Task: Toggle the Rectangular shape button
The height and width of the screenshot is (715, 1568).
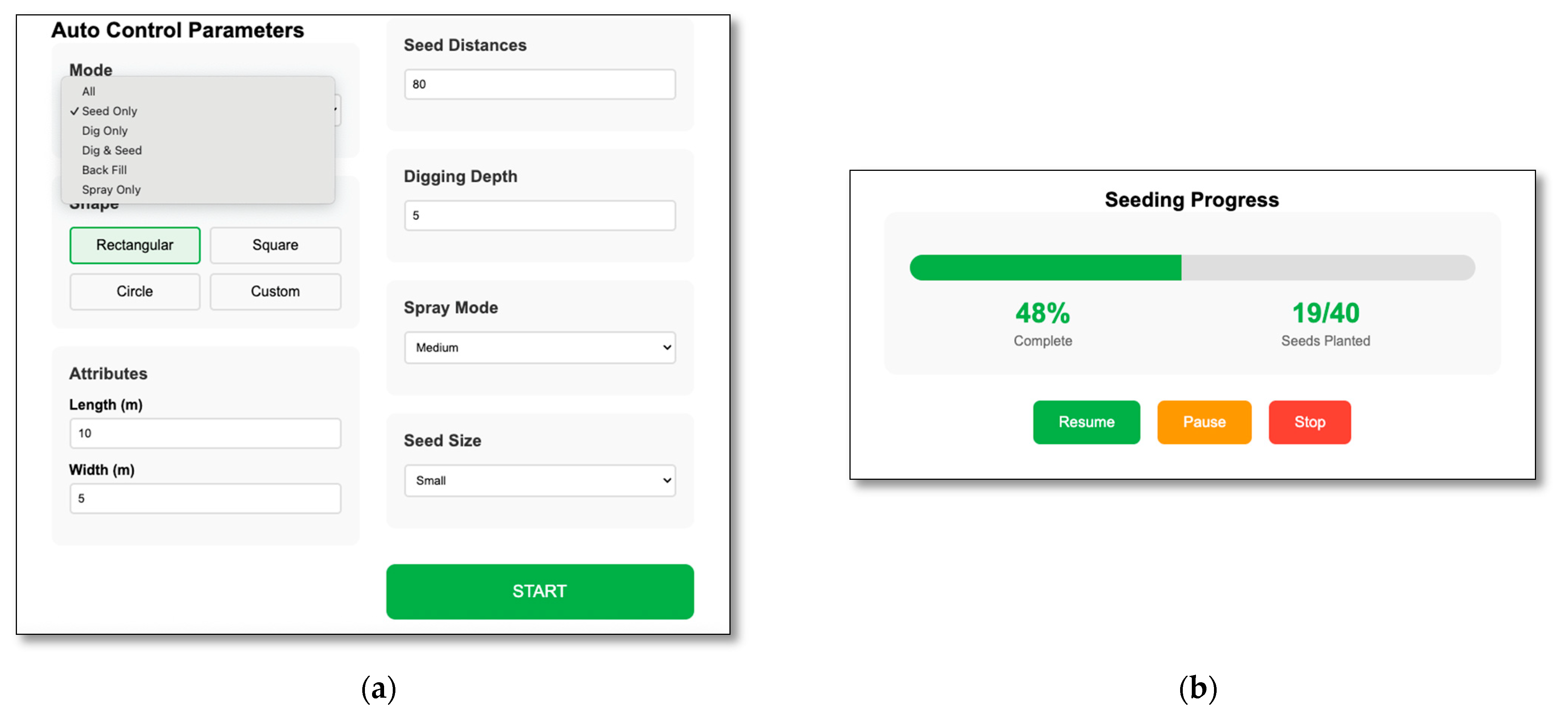Action: (135, 245)
